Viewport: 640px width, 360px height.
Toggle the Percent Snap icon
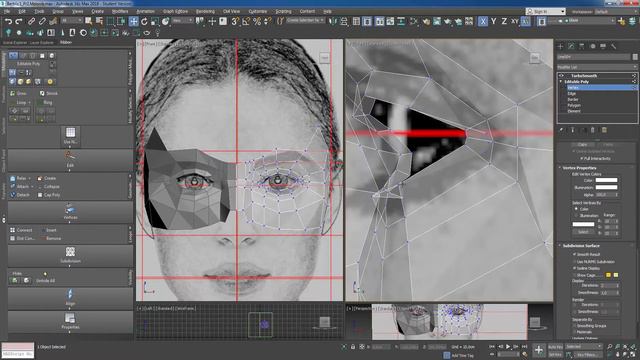coord(257,21)
